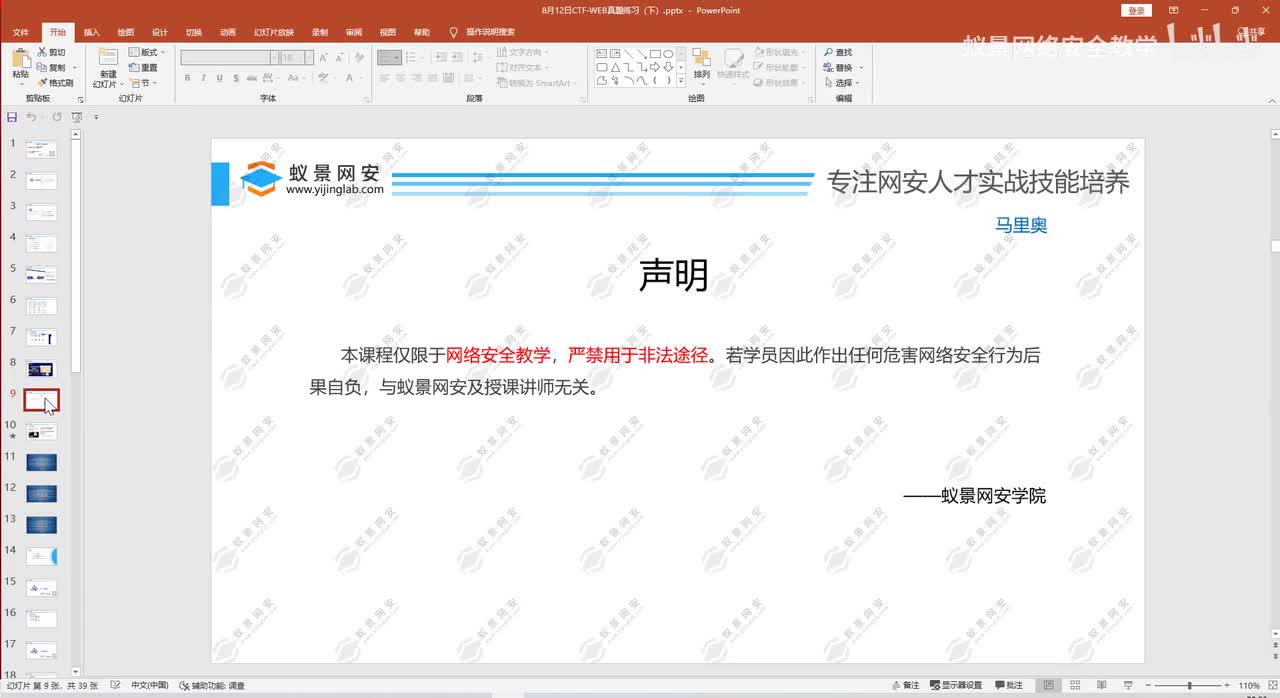Click the New Slide (新建幻灯片) icon
Viewport: 1280px width, 698px height.
[107, 58]
